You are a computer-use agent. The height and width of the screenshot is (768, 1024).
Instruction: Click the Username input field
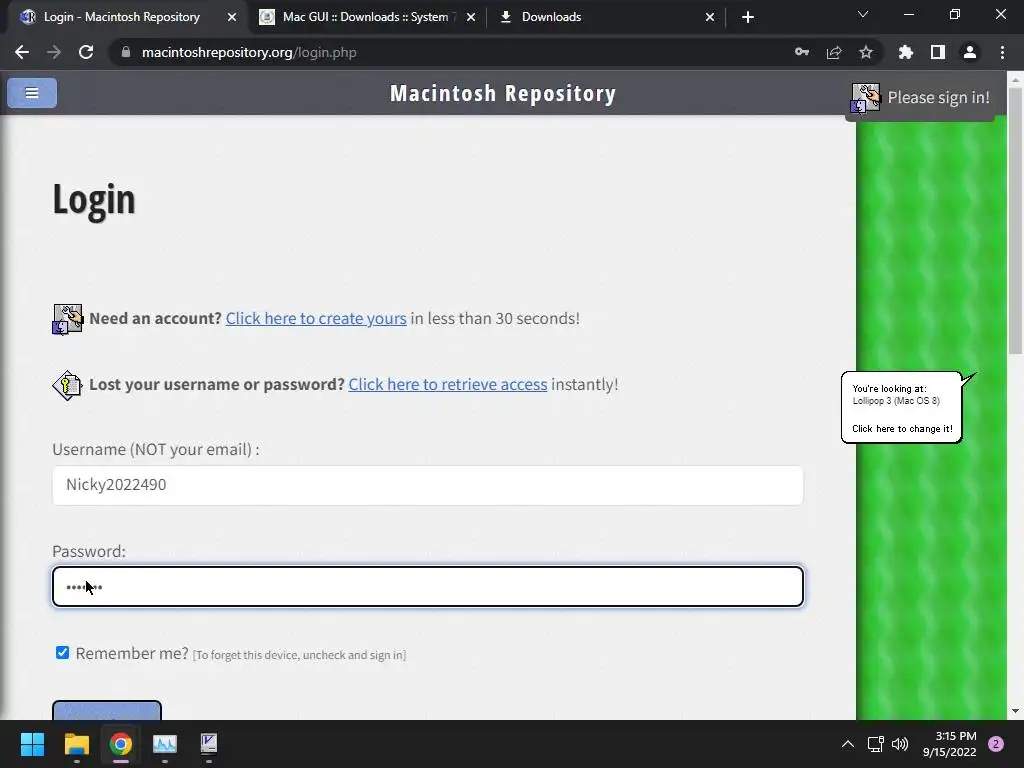coord(428,485)
